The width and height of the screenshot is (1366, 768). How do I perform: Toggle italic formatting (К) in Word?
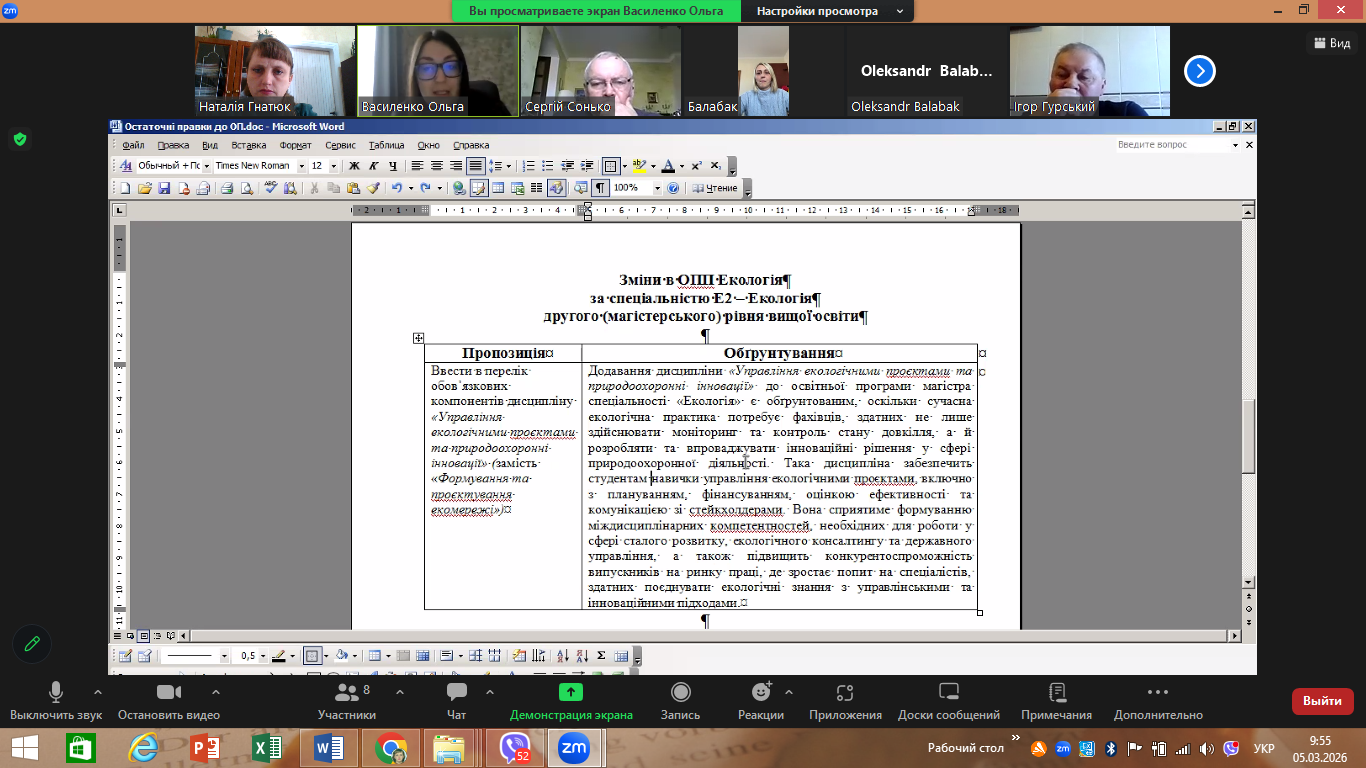point(373,166)
